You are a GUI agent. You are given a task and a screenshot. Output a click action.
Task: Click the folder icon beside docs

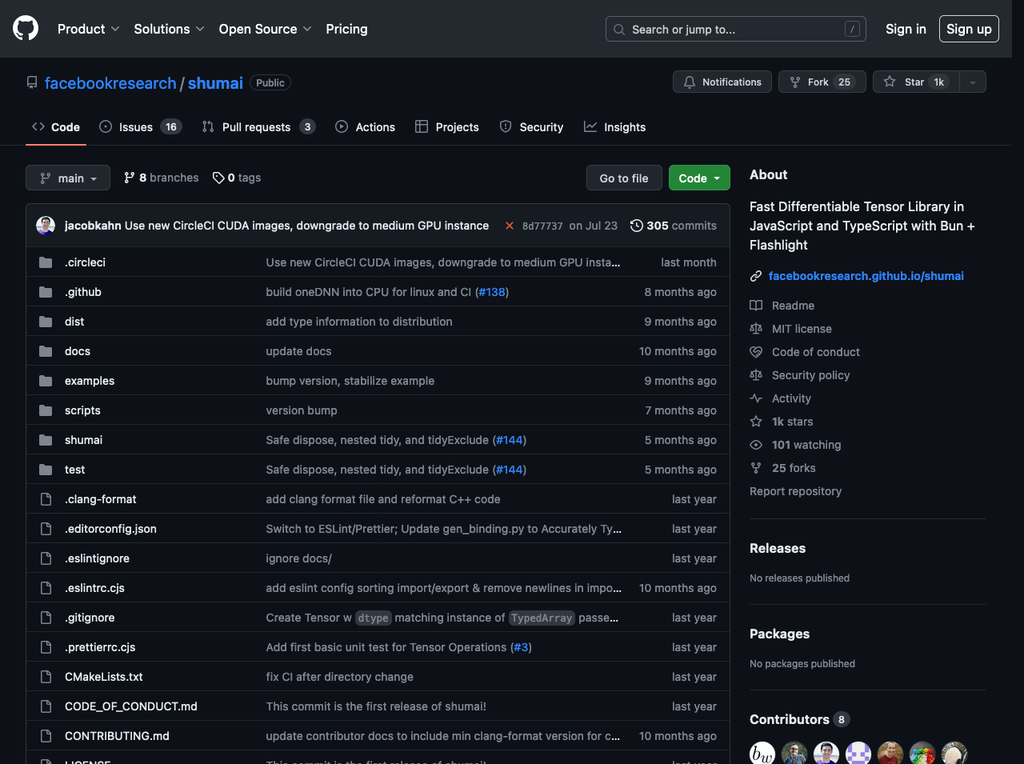[46, 351]
